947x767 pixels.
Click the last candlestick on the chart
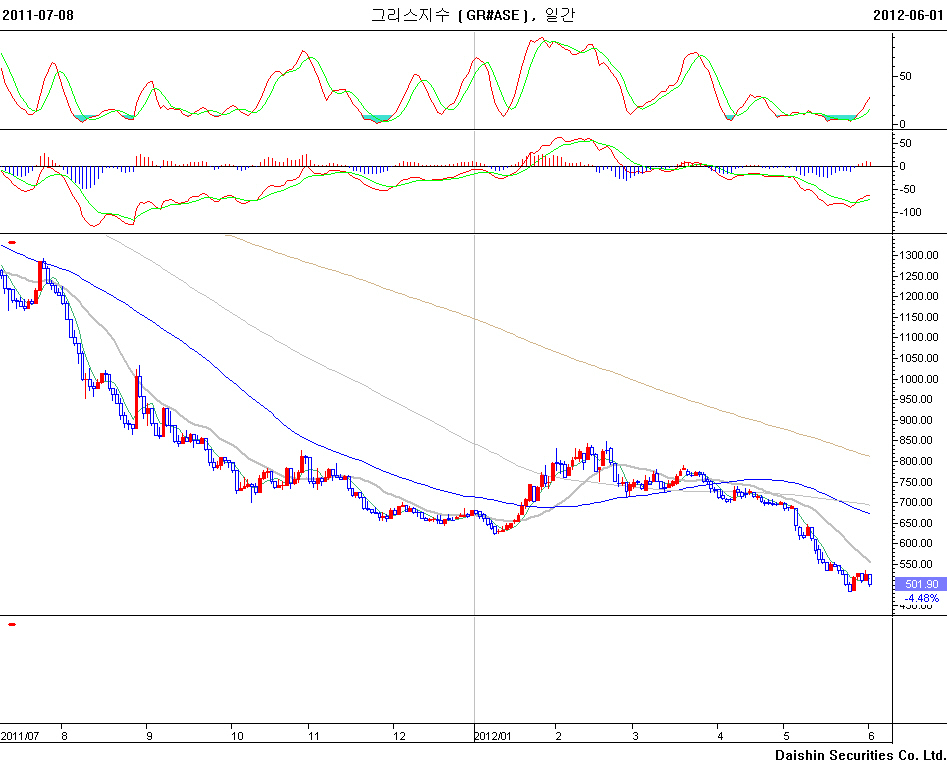(x=870, y=580)
